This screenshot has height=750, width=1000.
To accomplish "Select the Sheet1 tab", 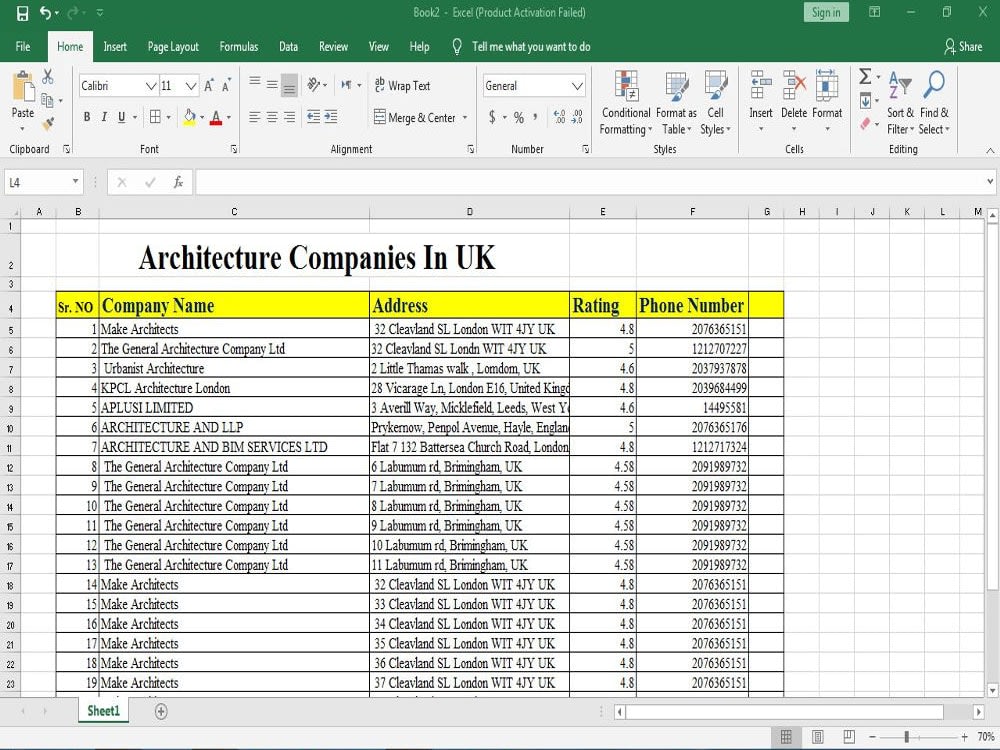I will click(103, 710).
